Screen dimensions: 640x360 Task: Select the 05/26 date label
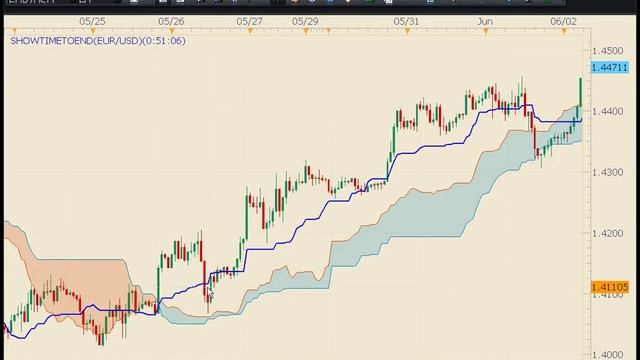[x=171, y=21]
